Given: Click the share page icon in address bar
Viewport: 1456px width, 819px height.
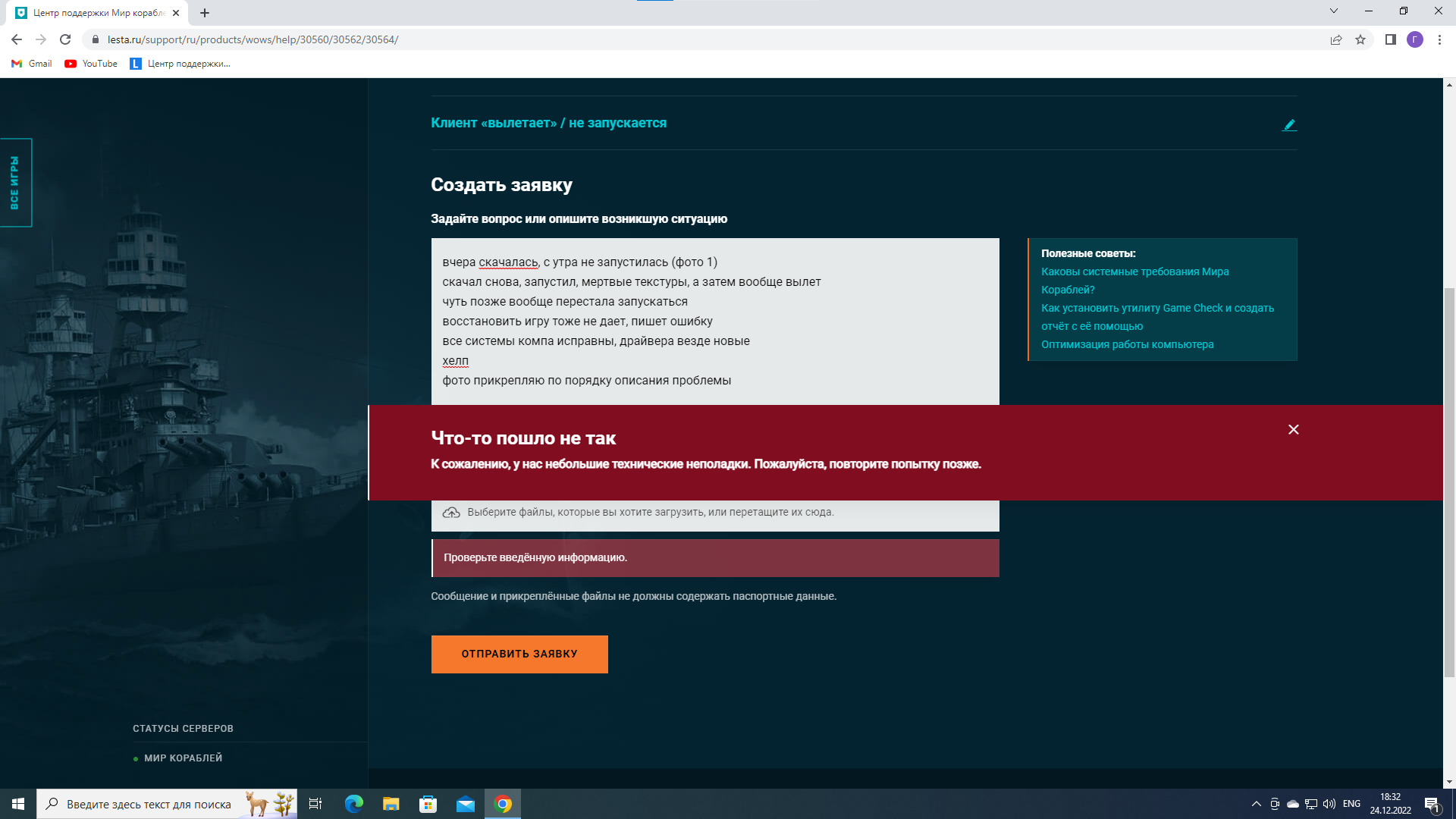Looking at the screenshot, I should 1336,39.
